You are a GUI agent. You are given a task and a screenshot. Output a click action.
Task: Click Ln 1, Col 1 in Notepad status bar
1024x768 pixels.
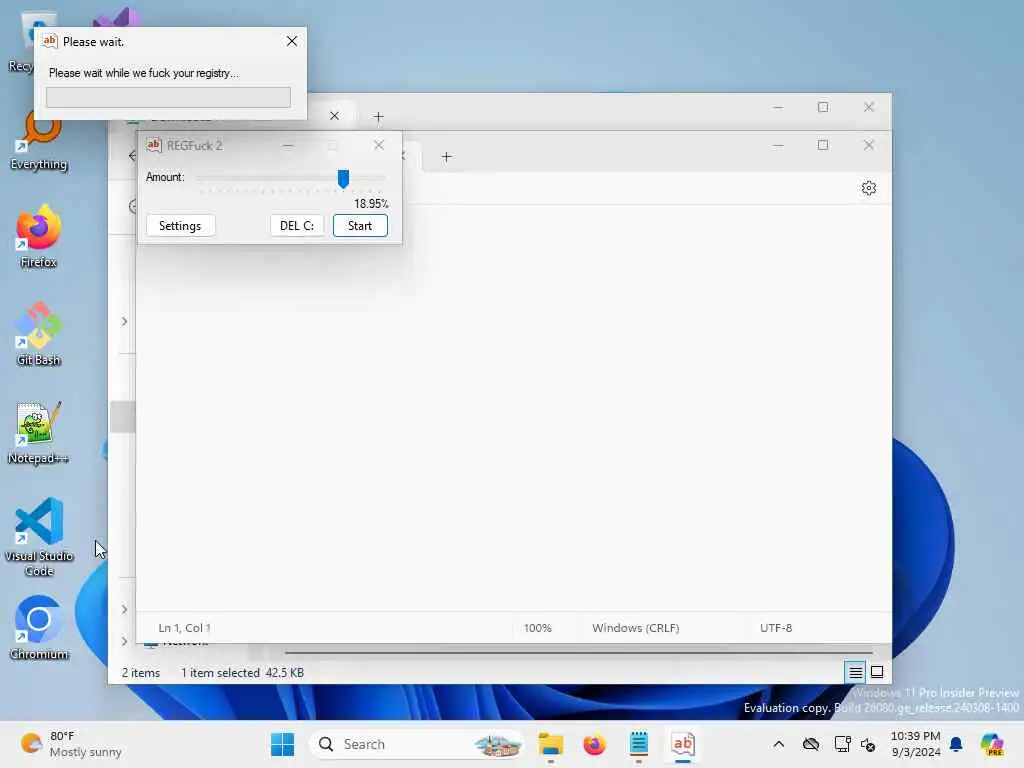[x=184, y=628]
